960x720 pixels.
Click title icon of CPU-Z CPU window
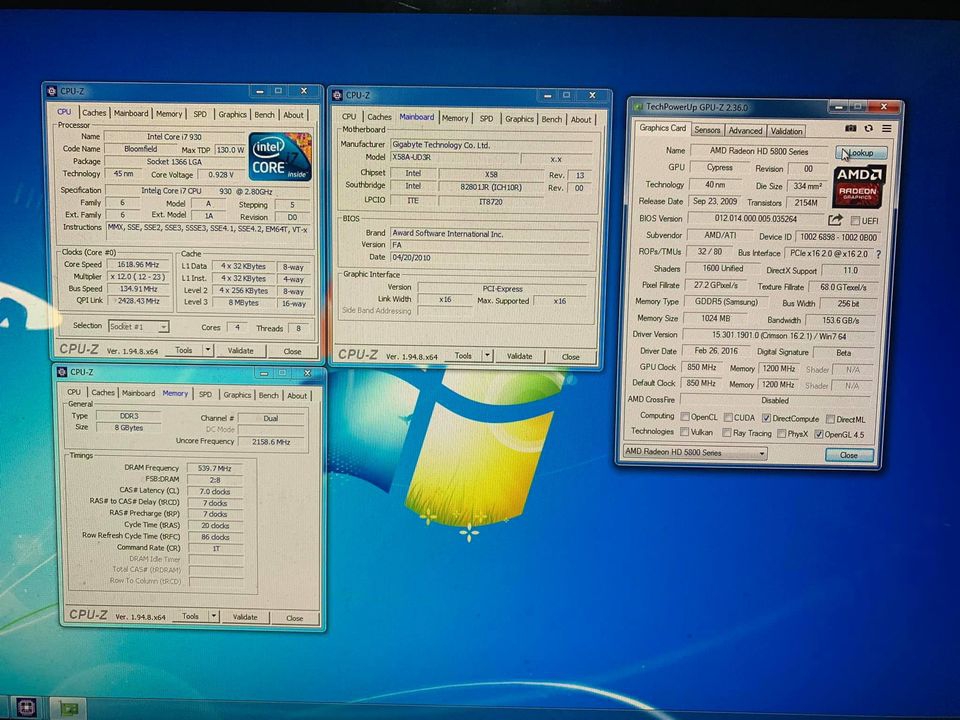click(51, 91)
